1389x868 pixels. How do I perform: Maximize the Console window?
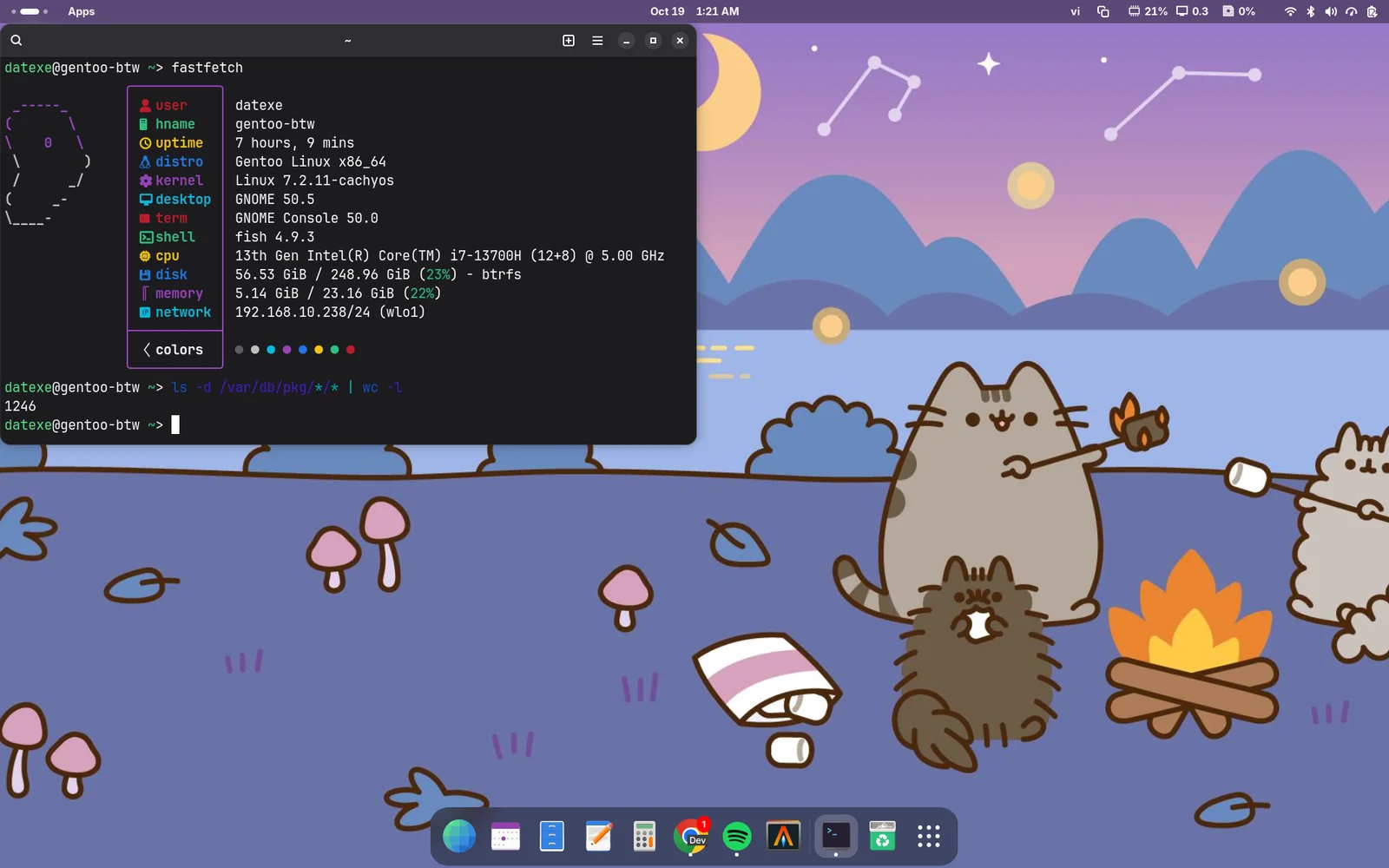653,40
